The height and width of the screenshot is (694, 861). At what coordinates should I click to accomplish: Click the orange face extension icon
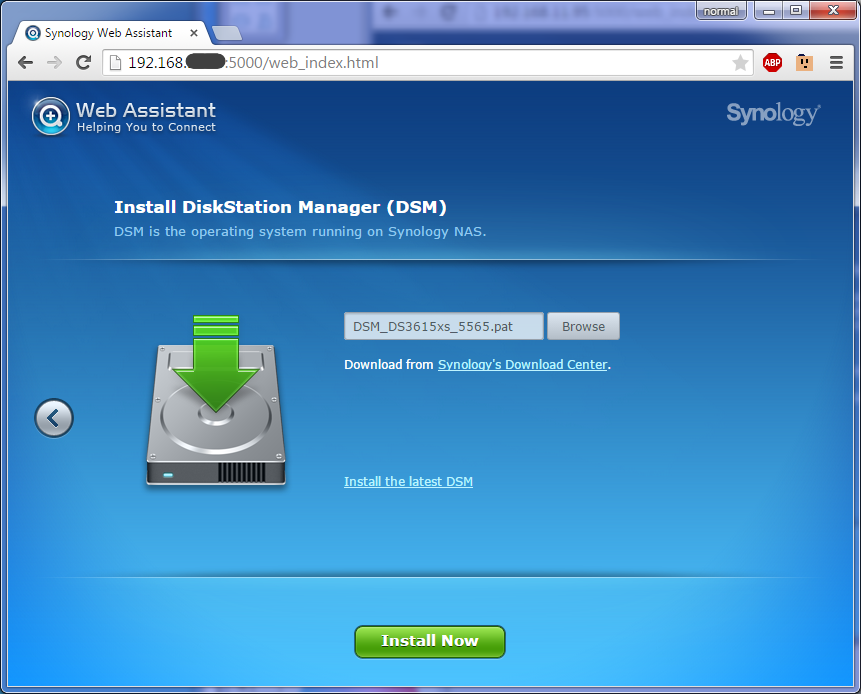point(804,63)
